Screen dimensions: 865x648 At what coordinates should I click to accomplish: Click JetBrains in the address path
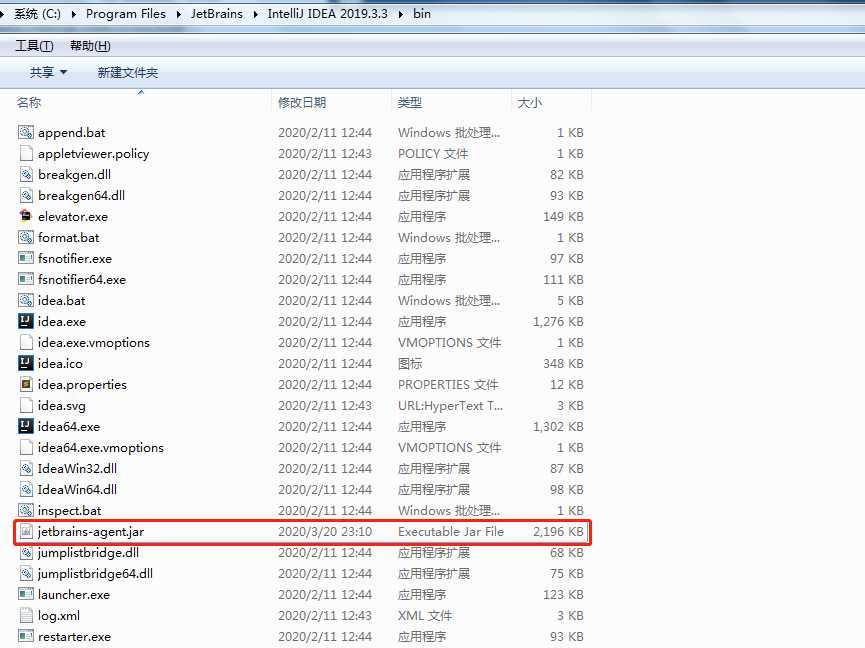tap(217, 14)
